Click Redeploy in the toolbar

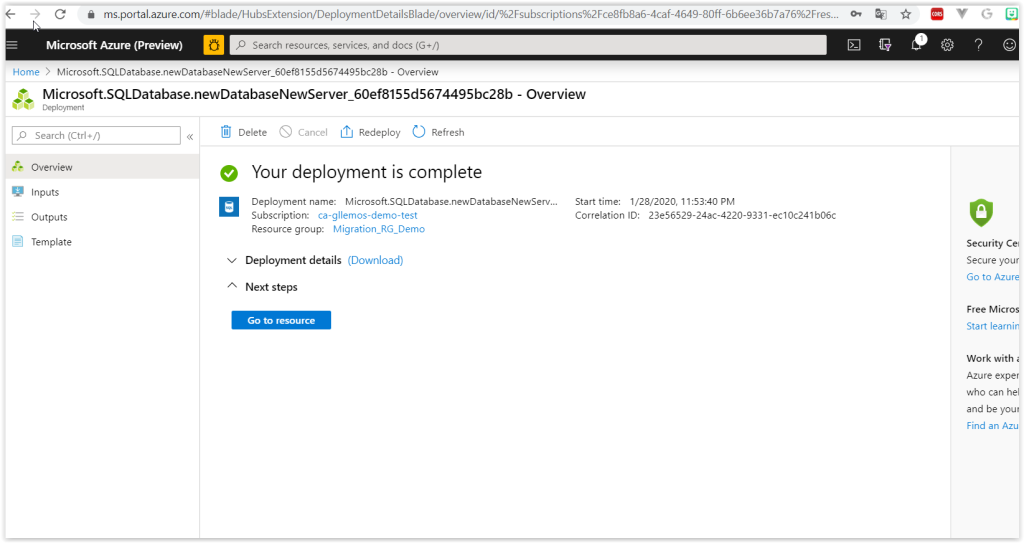coord(370,132)
